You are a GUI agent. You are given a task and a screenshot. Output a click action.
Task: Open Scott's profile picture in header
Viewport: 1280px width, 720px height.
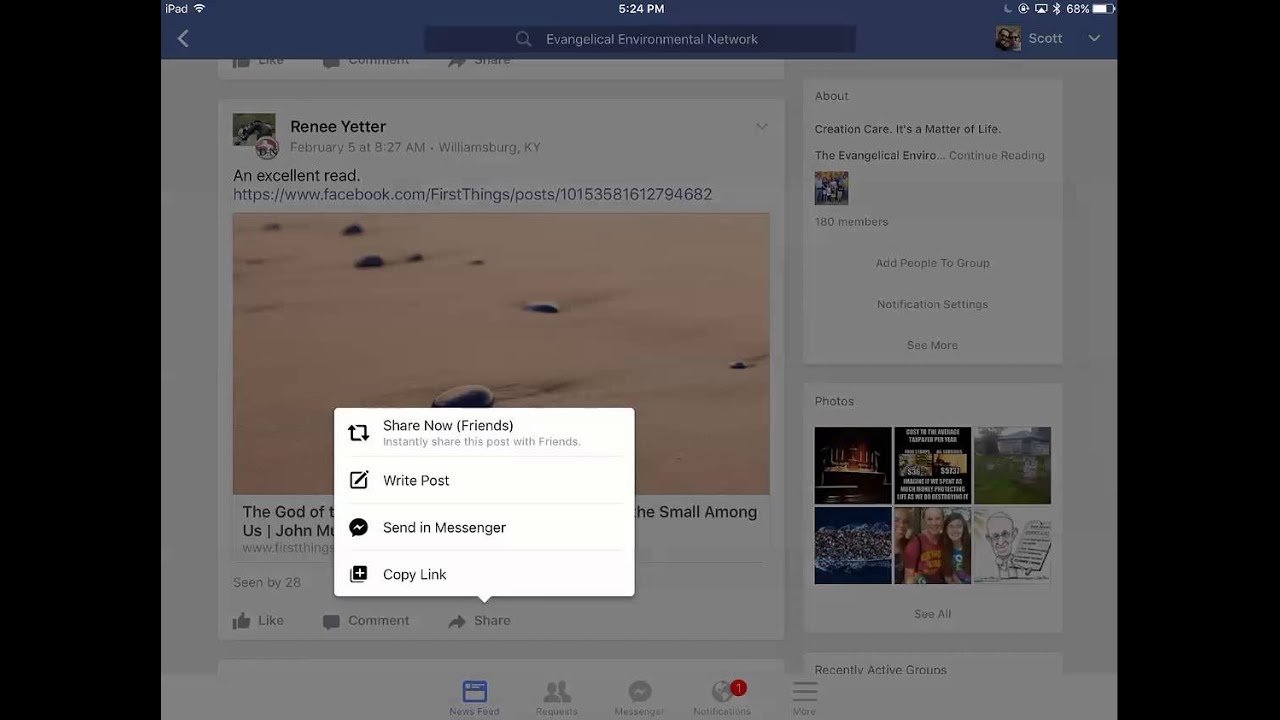point(1008,38)
